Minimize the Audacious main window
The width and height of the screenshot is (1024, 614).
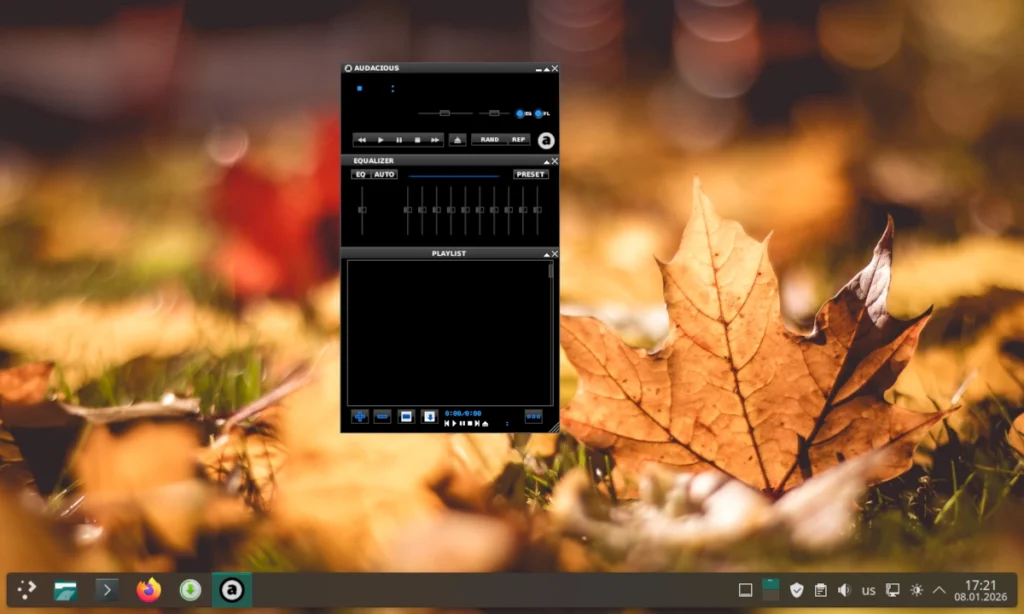(x=539, y=69)
